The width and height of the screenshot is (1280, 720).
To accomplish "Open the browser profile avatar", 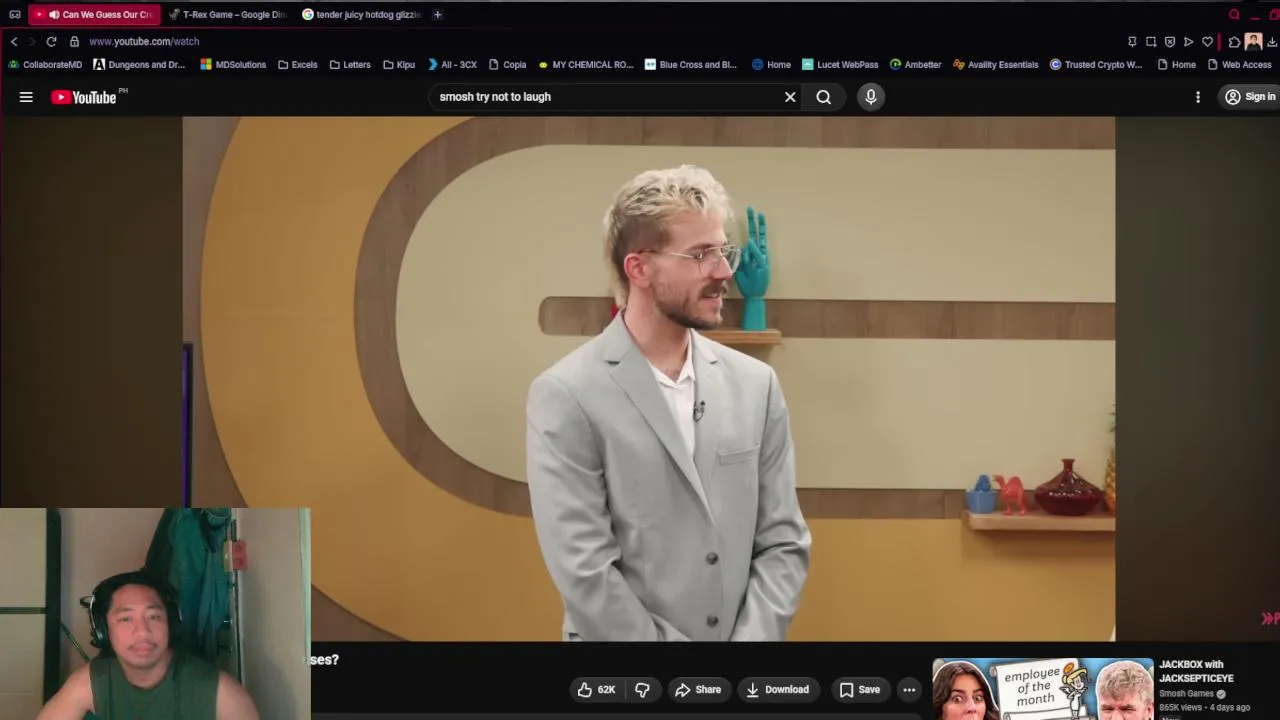I will click(x=1253, y=41).
